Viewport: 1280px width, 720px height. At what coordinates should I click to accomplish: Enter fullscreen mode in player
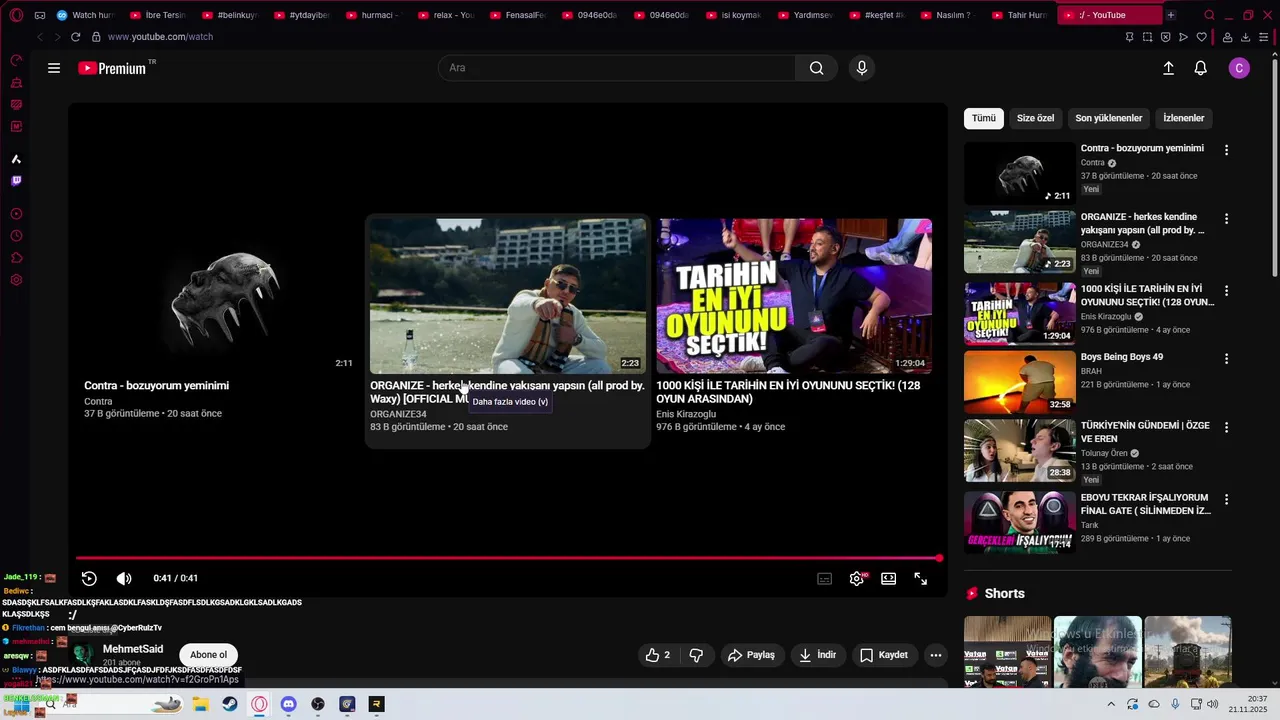tap(921, 578)
